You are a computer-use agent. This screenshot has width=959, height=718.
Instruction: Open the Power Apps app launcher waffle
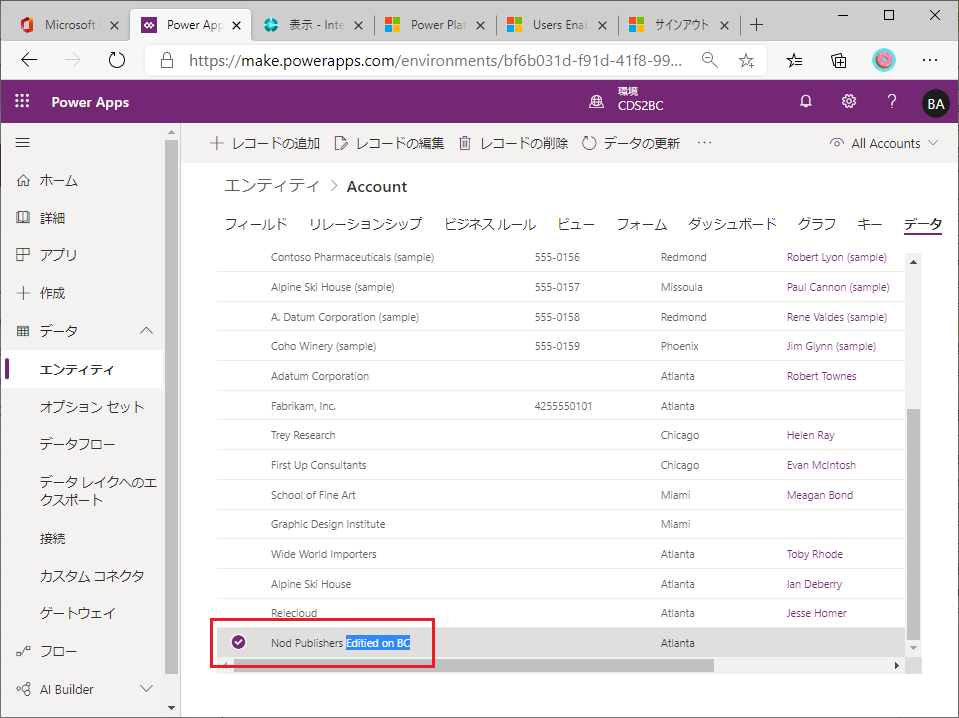point(22,101)
